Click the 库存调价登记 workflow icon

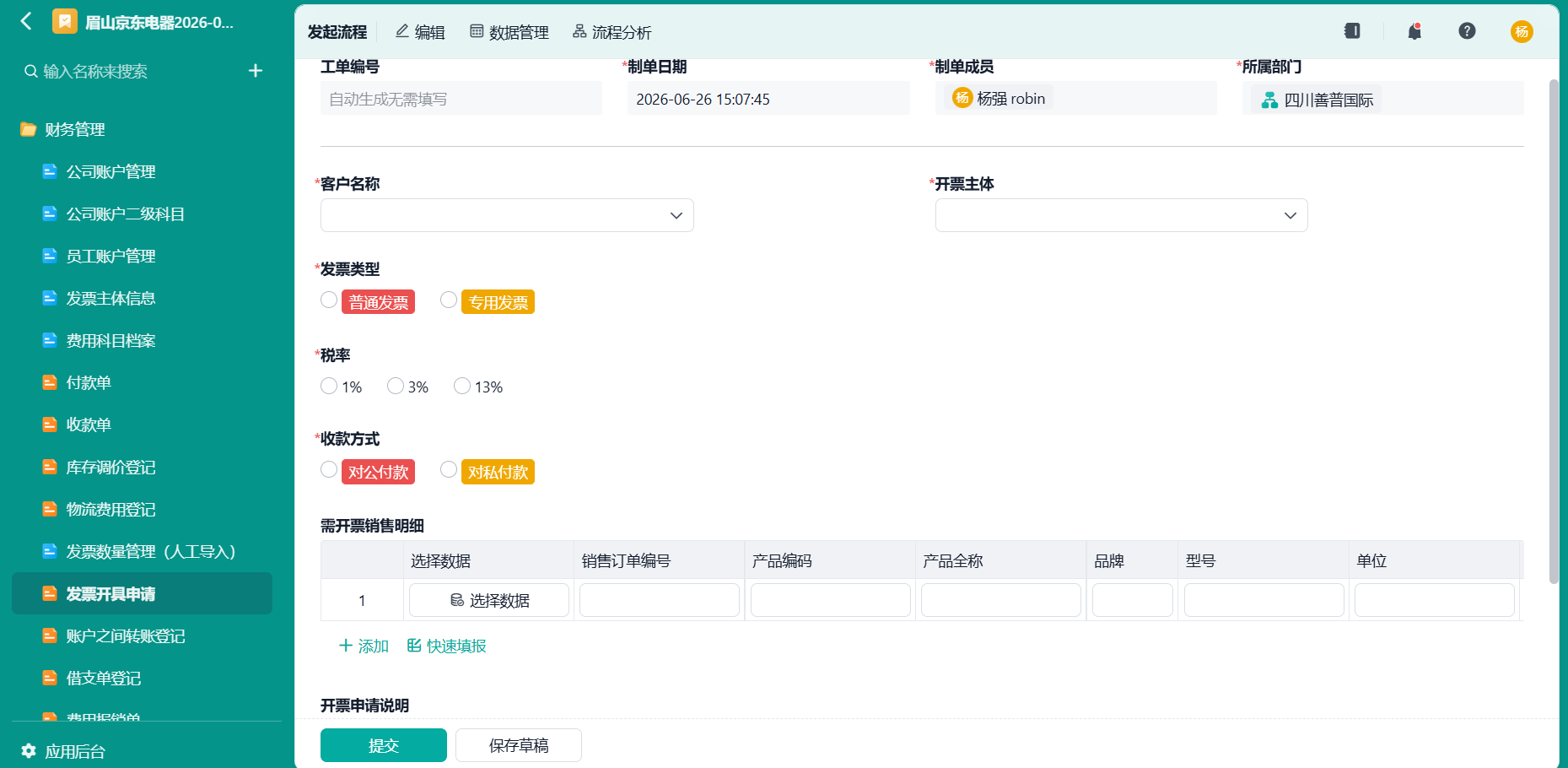(x=50, y=467)
